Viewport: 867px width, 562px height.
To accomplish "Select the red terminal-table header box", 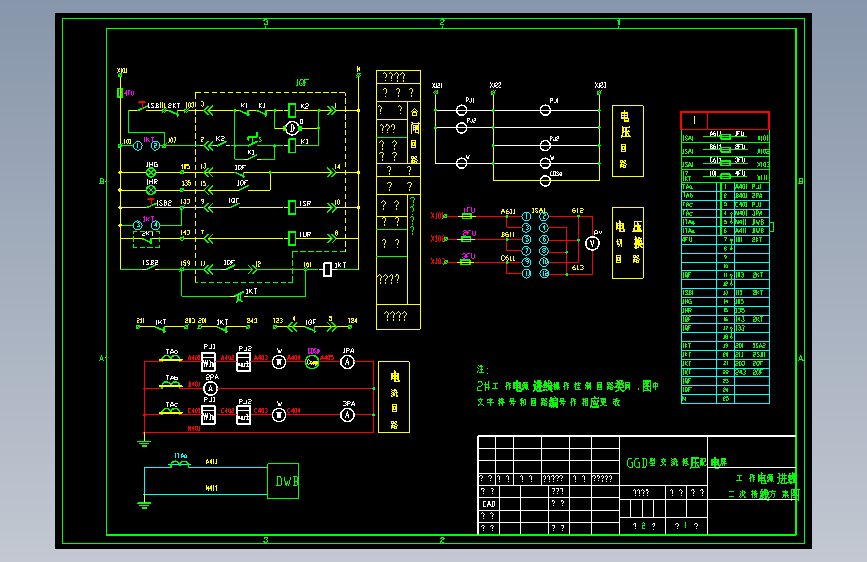I will click(x=725, y=120).
